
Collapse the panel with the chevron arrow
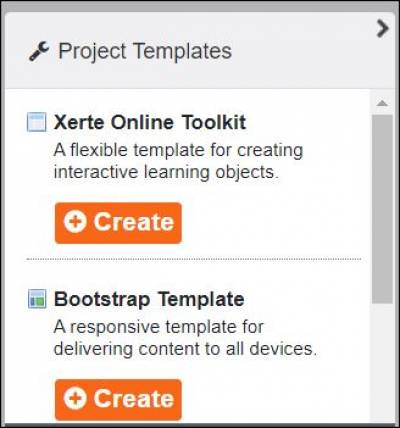point(382,29)
